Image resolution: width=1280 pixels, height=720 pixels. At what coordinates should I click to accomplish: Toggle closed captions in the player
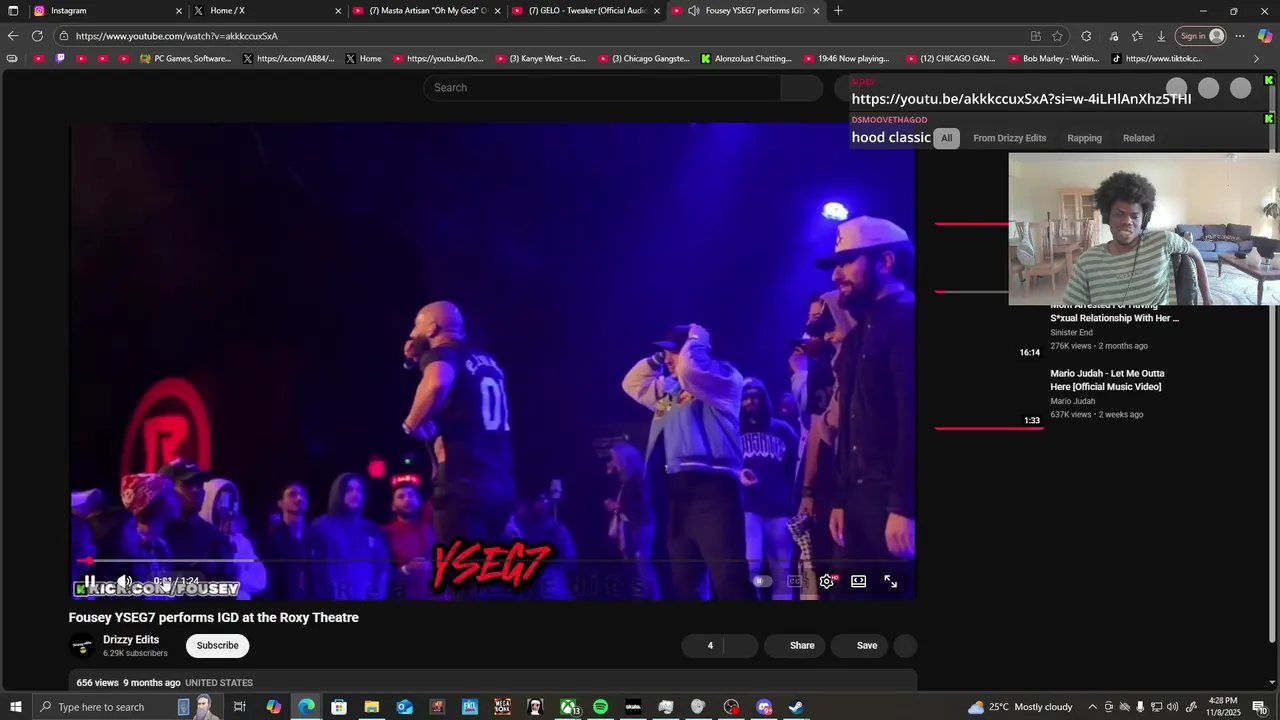click(x=795, y=581)
